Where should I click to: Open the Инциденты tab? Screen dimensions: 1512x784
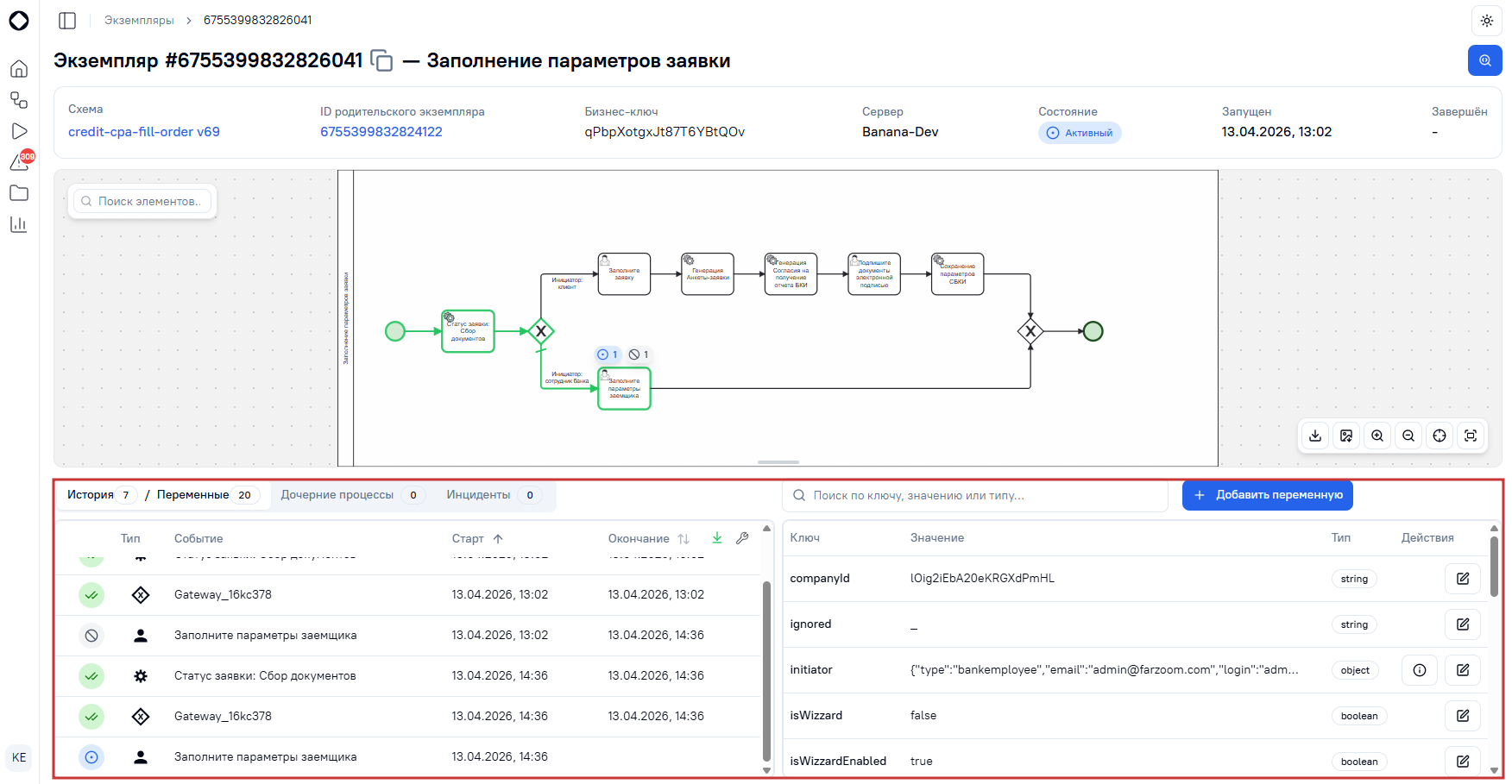click(x=494, y=495)
